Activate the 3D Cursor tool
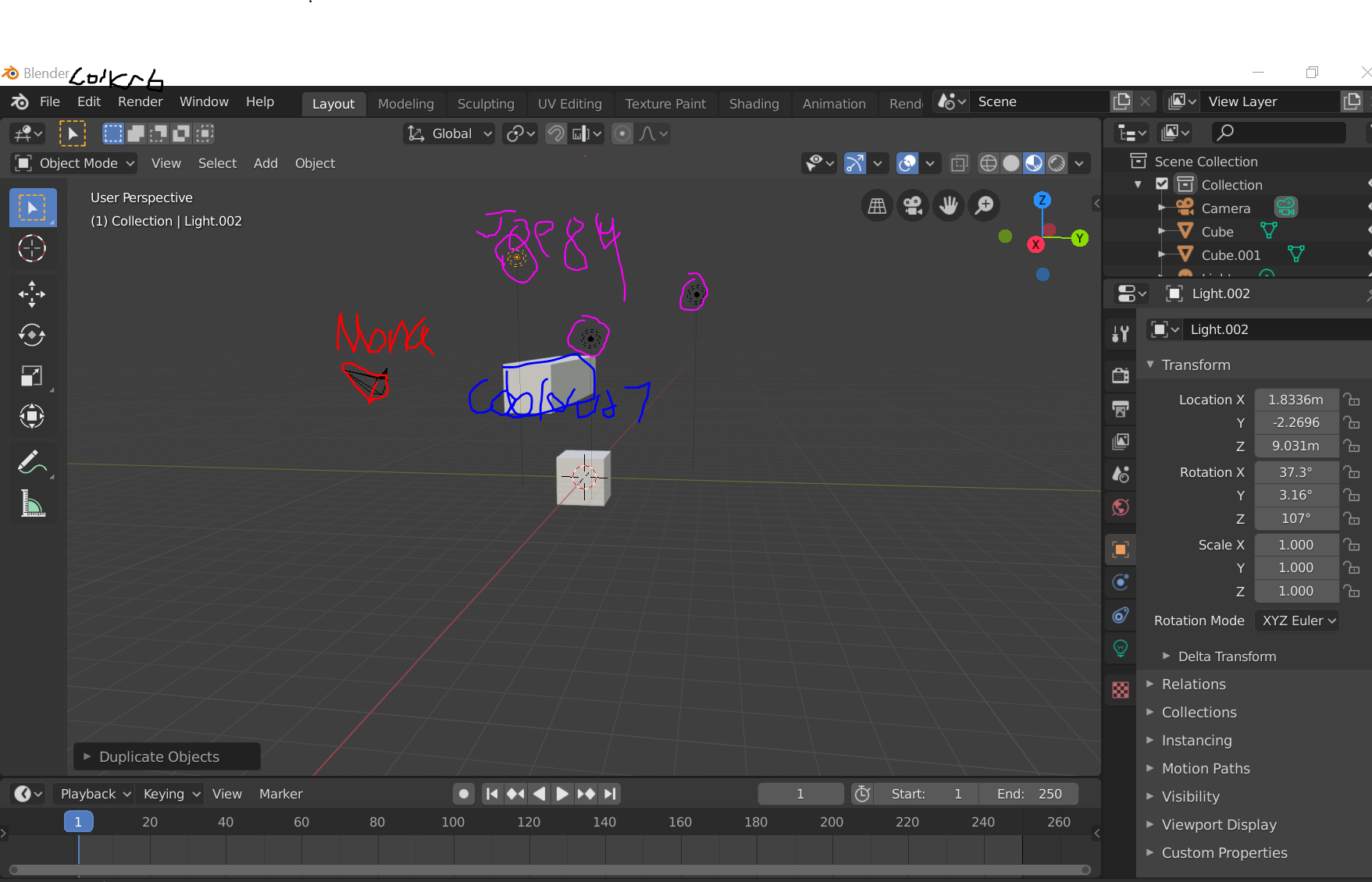Viewport: 1372px width, 882px height. 32,249
